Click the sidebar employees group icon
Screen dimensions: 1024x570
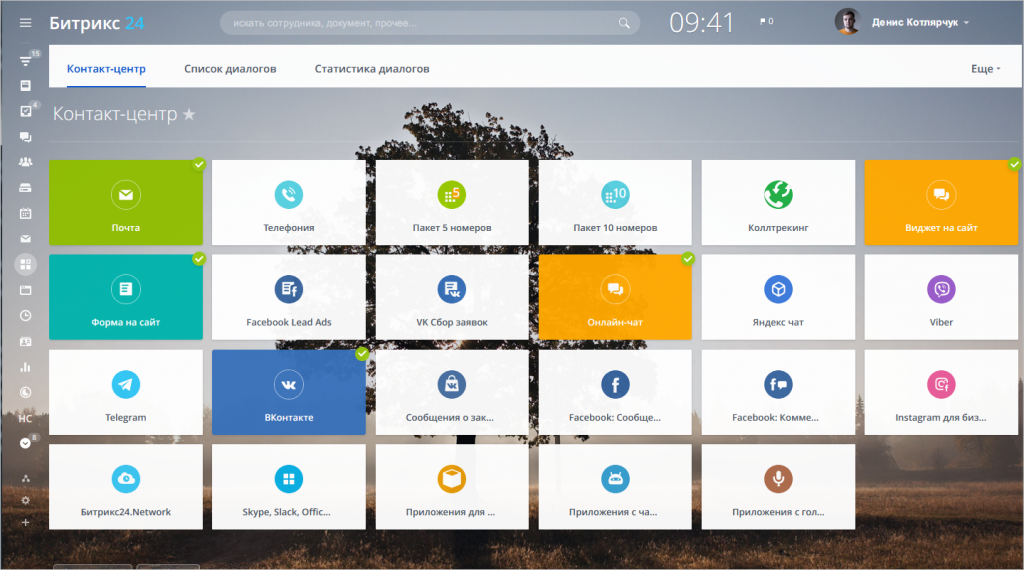[25, 162]
